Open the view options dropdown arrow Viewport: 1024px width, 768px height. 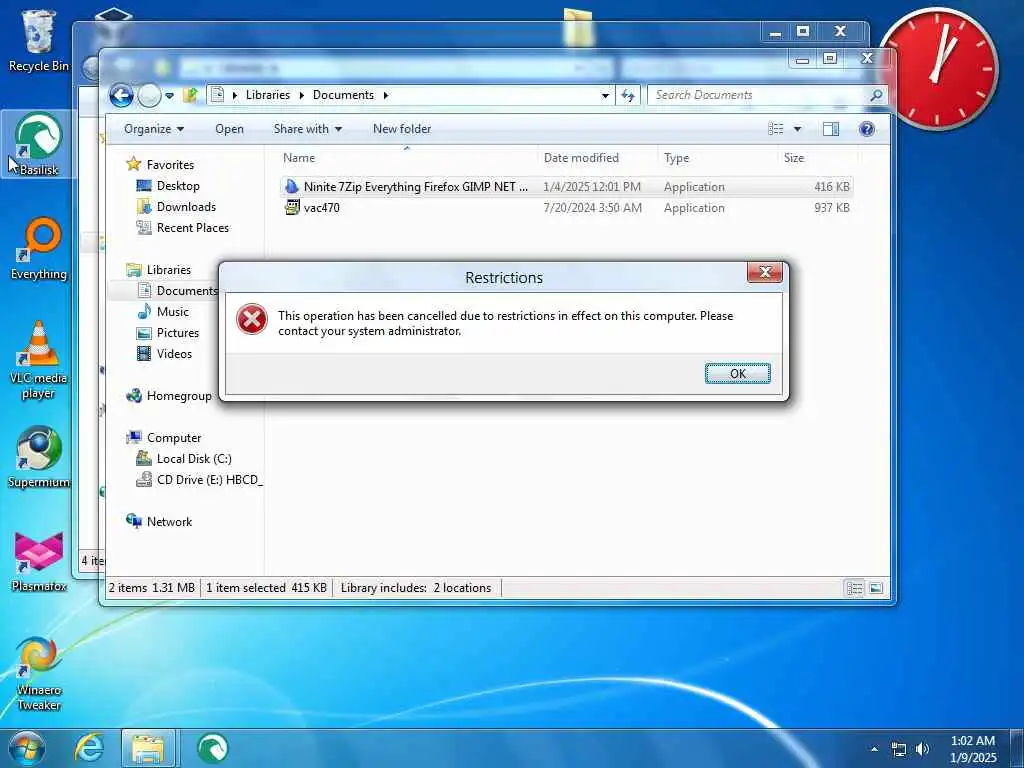click(797, 129)
